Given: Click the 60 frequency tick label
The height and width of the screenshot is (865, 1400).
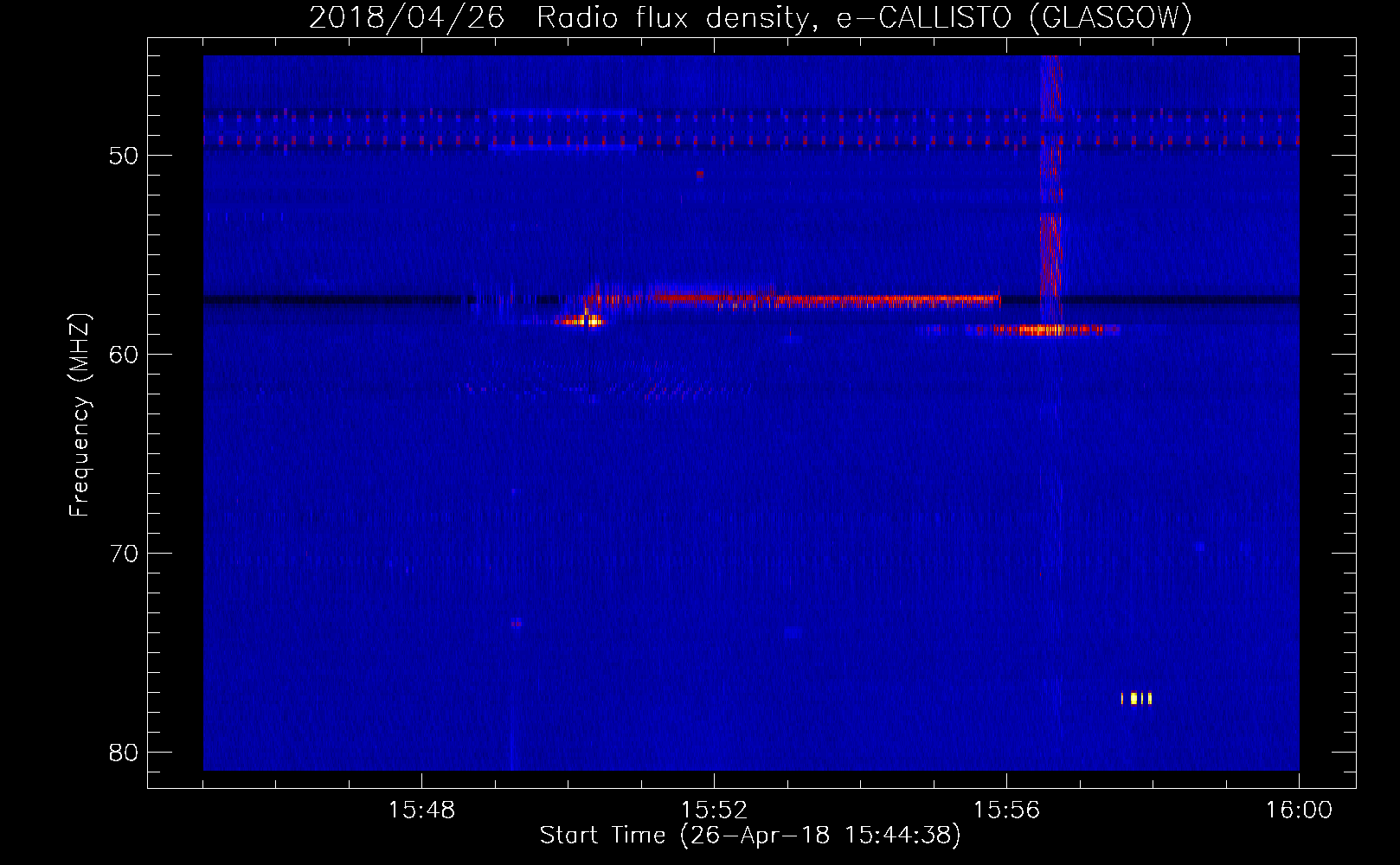Looking at the screenshot, I should [x=124, y=355].
